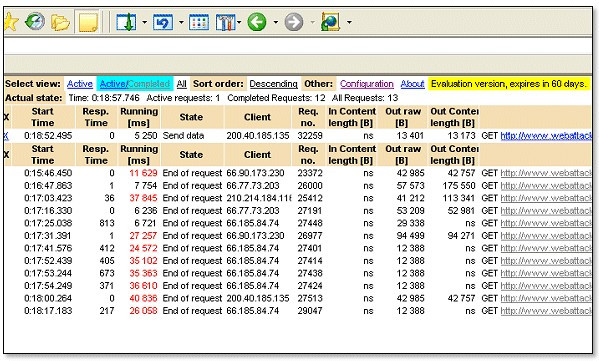Open URL link of request no. 27401

tap(546, 248)
